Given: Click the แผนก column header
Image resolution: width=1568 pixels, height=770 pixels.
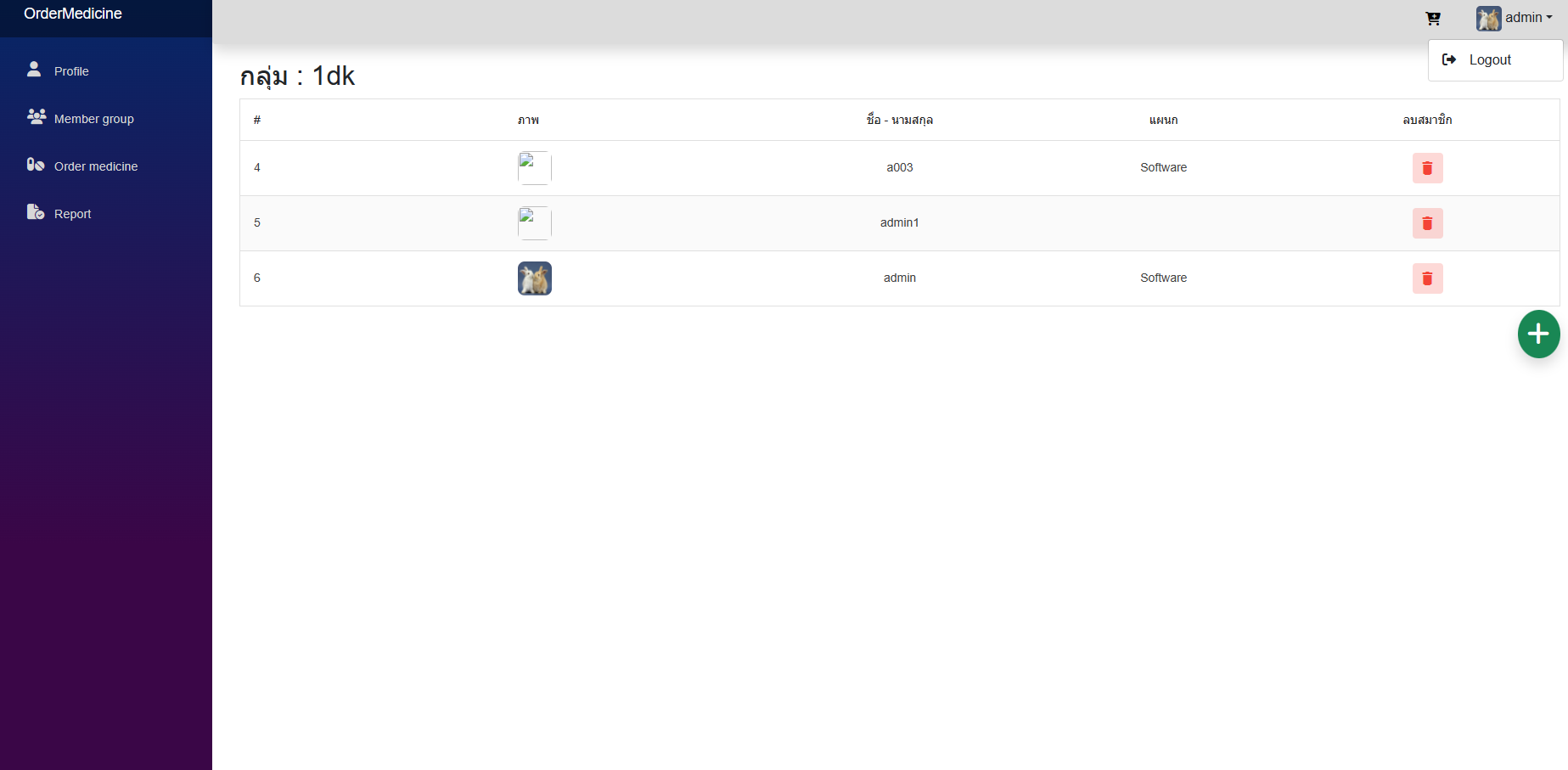Looking at the screenshot, I should click(1163, 120).
